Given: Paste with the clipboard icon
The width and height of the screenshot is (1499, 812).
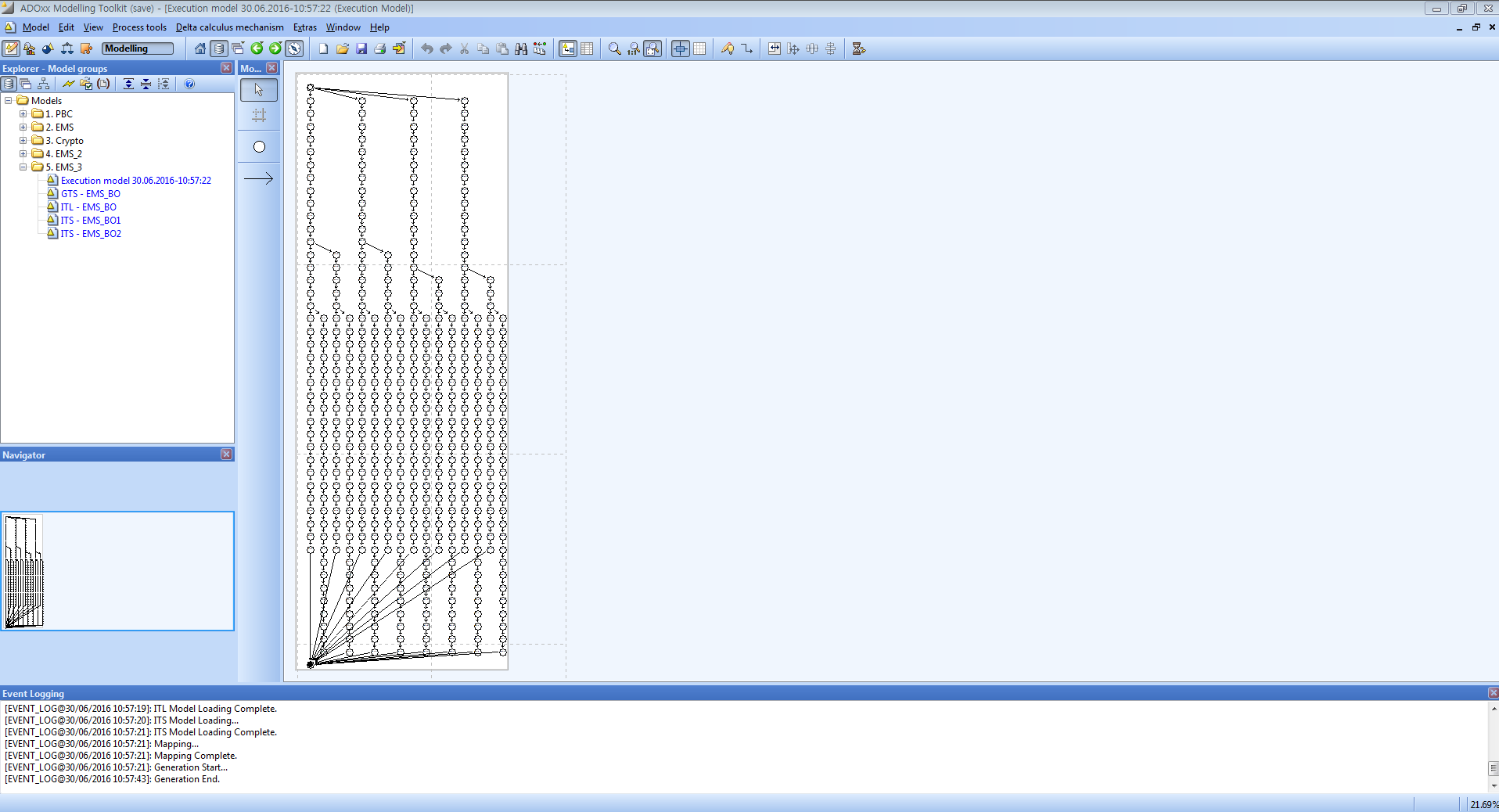Looking at the screenshot, I should click(501, 49).
